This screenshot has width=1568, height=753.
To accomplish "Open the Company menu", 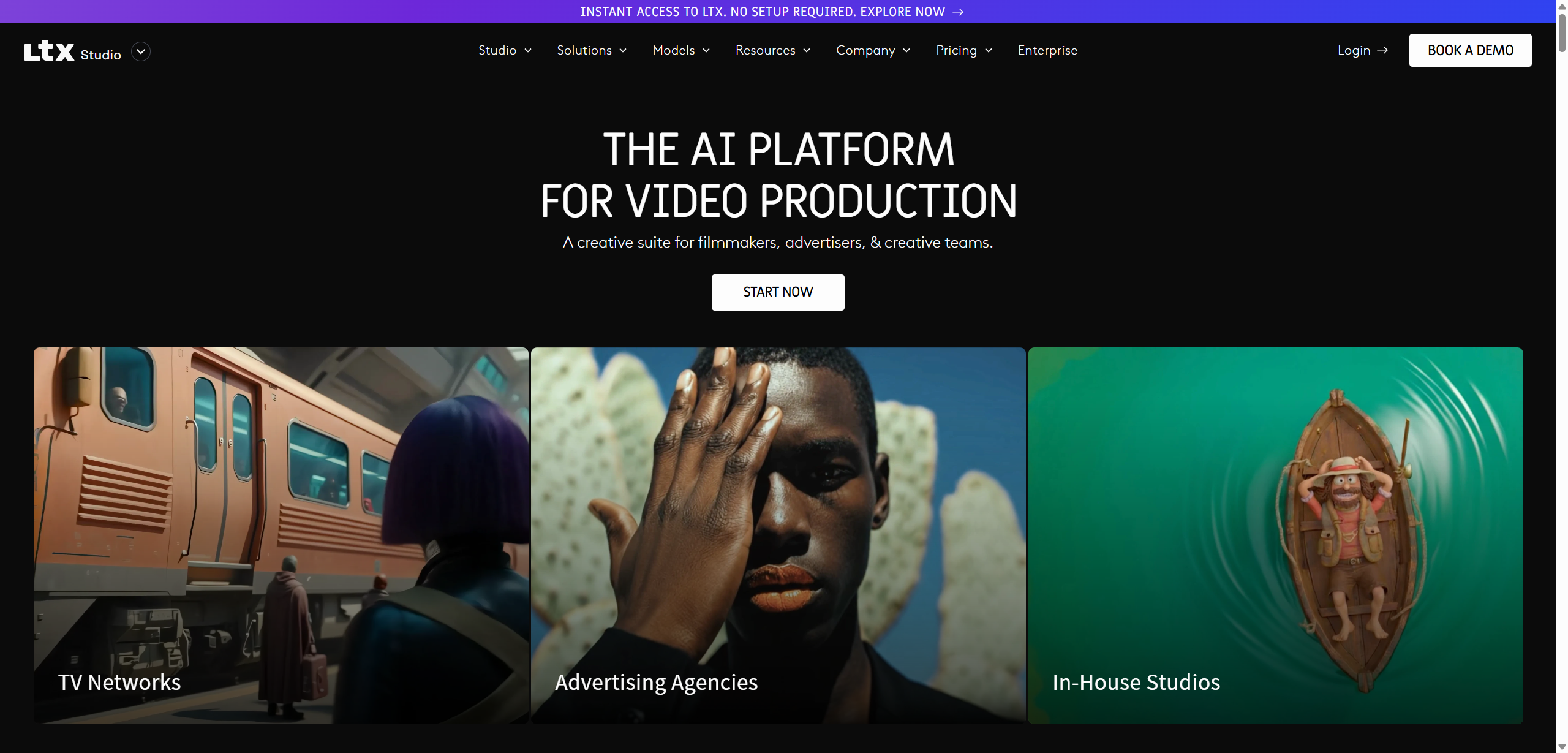I will [x=873, y=50].
